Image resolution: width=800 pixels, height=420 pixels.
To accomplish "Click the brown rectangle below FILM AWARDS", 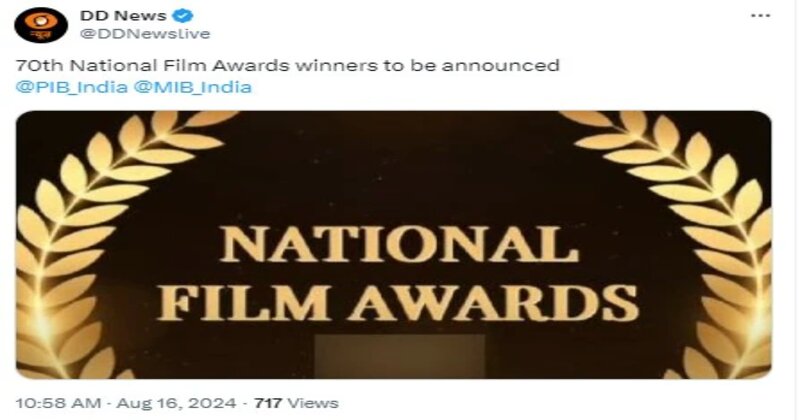I will point(399,356).
